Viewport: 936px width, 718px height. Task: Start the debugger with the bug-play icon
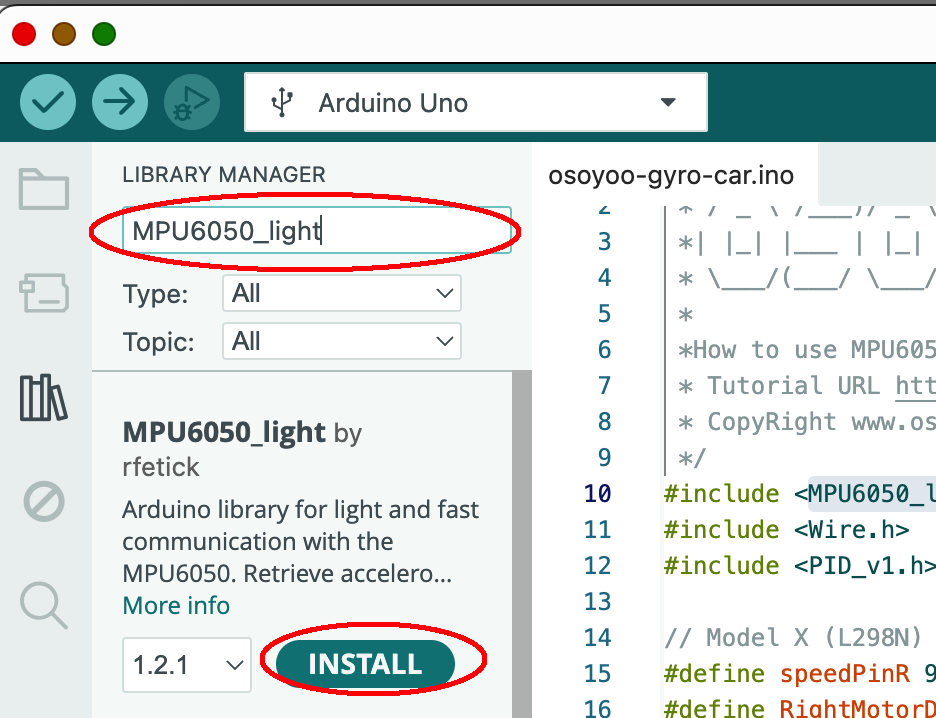coord(192,102)
